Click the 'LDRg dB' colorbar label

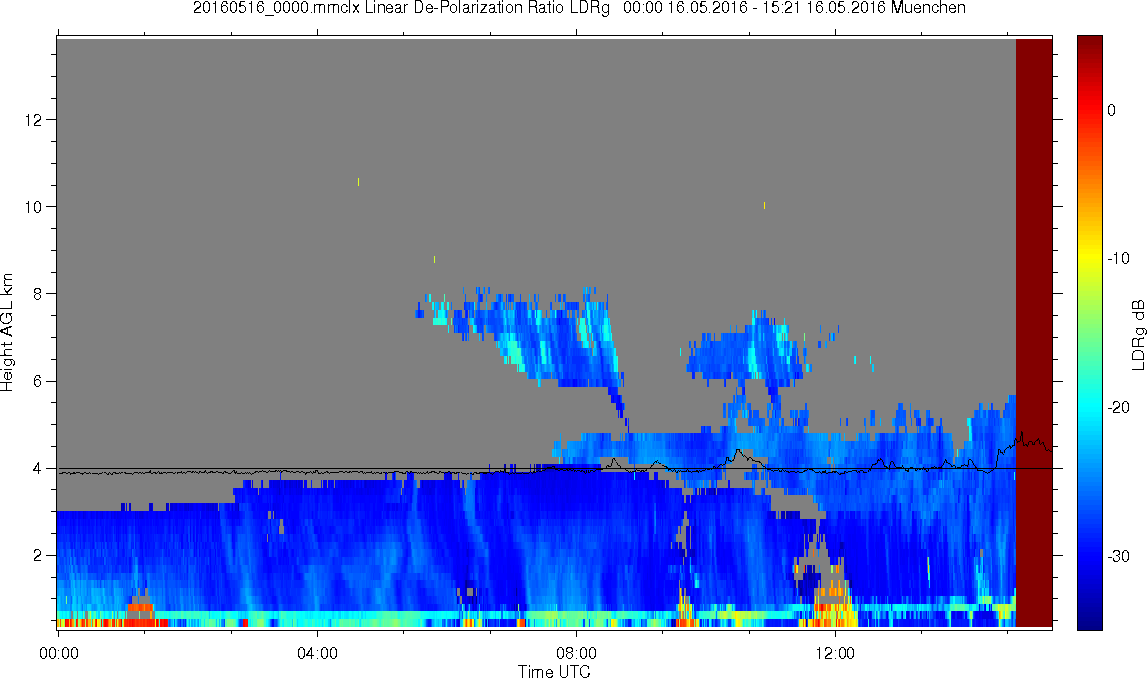tap(1137, 334)
